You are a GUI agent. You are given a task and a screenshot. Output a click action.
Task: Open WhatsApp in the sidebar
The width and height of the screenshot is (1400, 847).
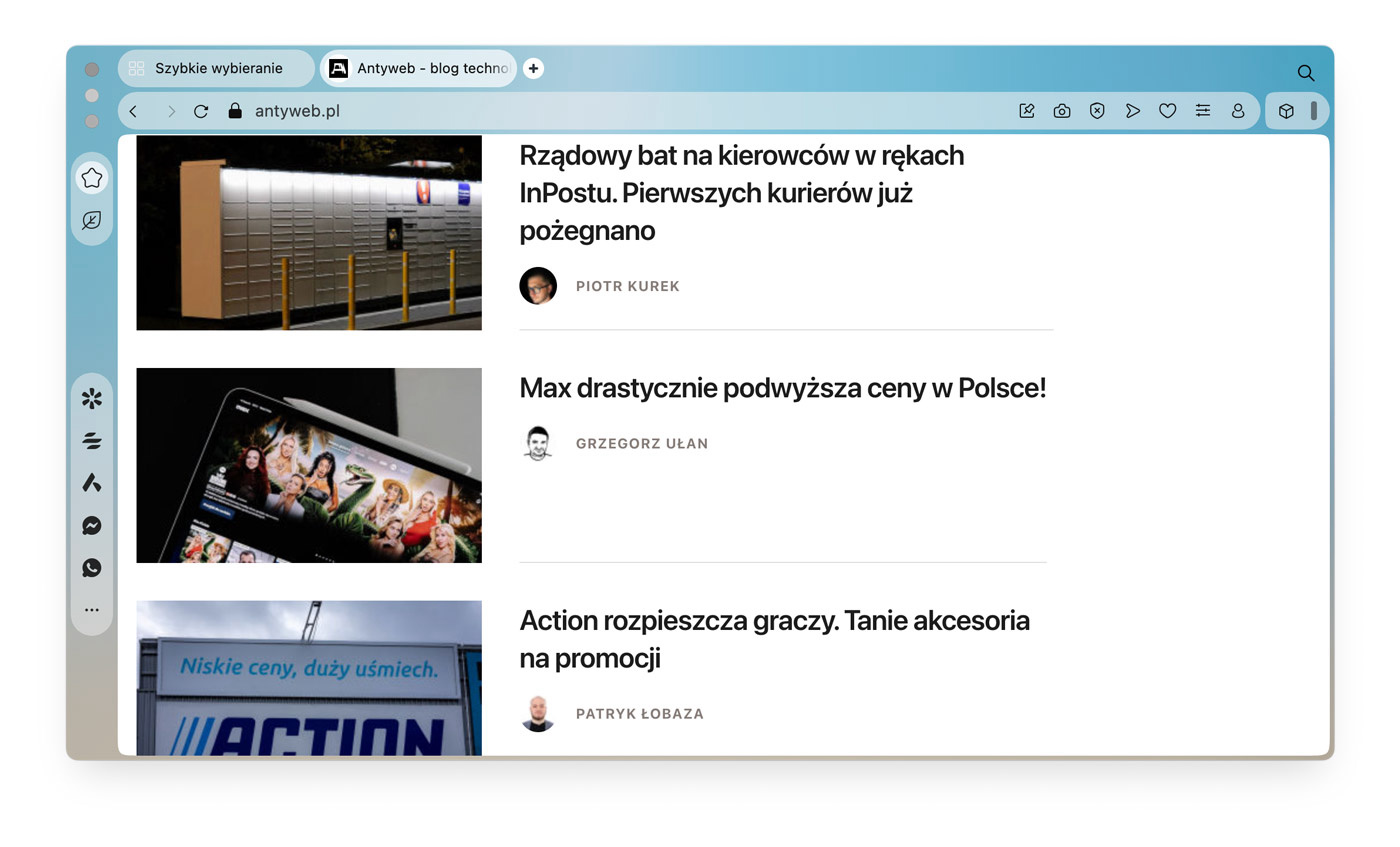[92, 567]
